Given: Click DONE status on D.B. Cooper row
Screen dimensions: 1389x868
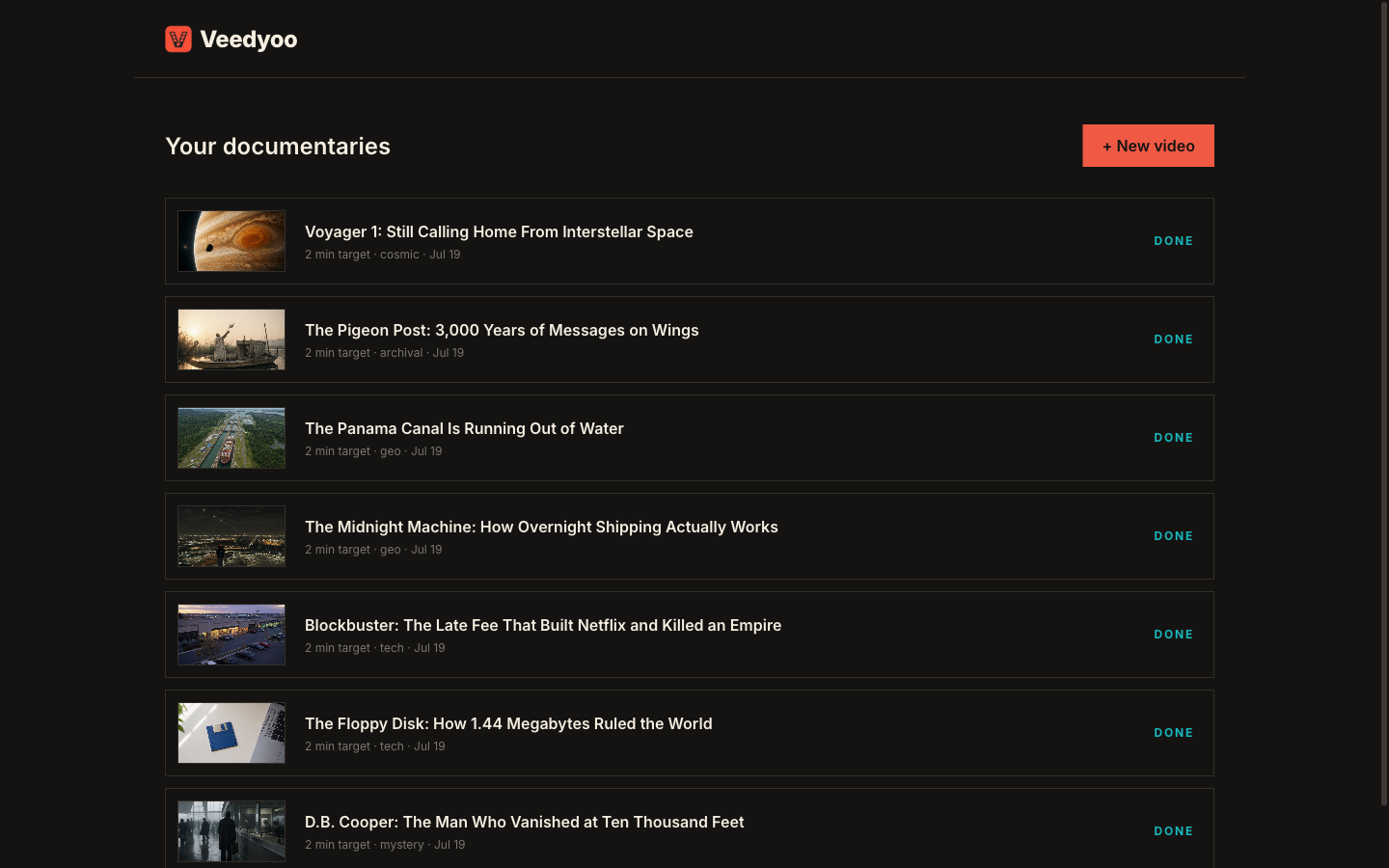Looking at the screenshot, I should point(1174,831).
